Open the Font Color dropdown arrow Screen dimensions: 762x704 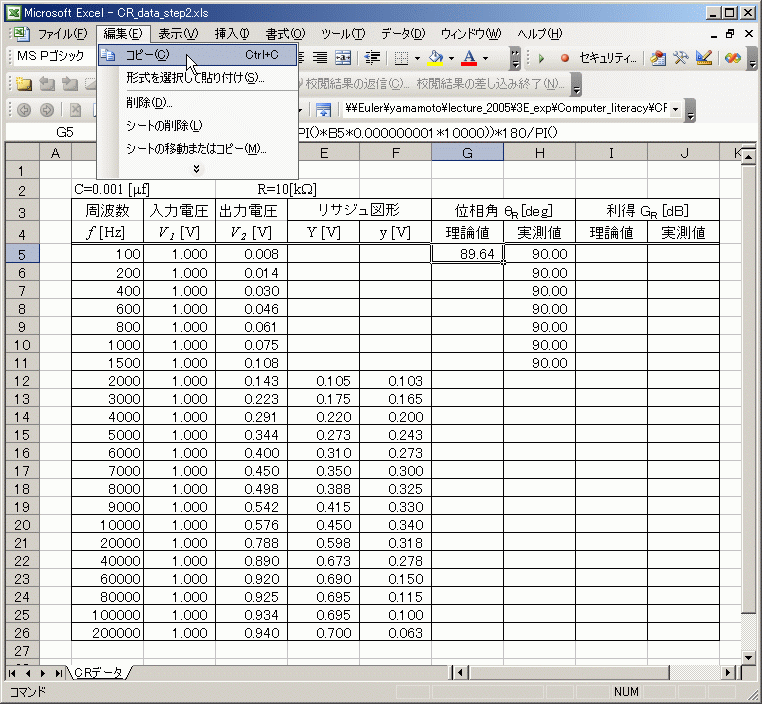[485, 58]
